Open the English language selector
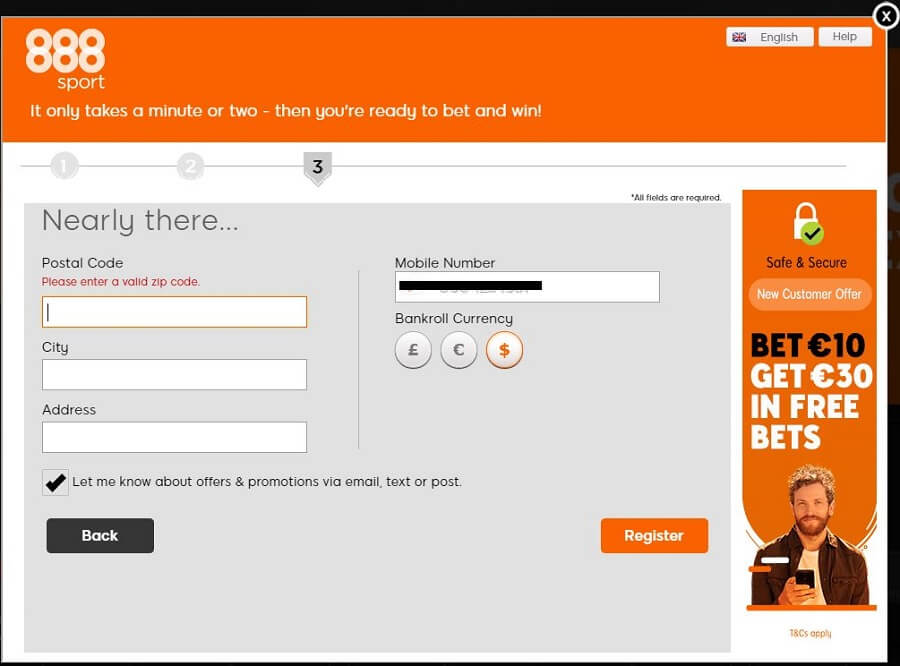Screen dimensions: 900x666 [x=769, y=37]
